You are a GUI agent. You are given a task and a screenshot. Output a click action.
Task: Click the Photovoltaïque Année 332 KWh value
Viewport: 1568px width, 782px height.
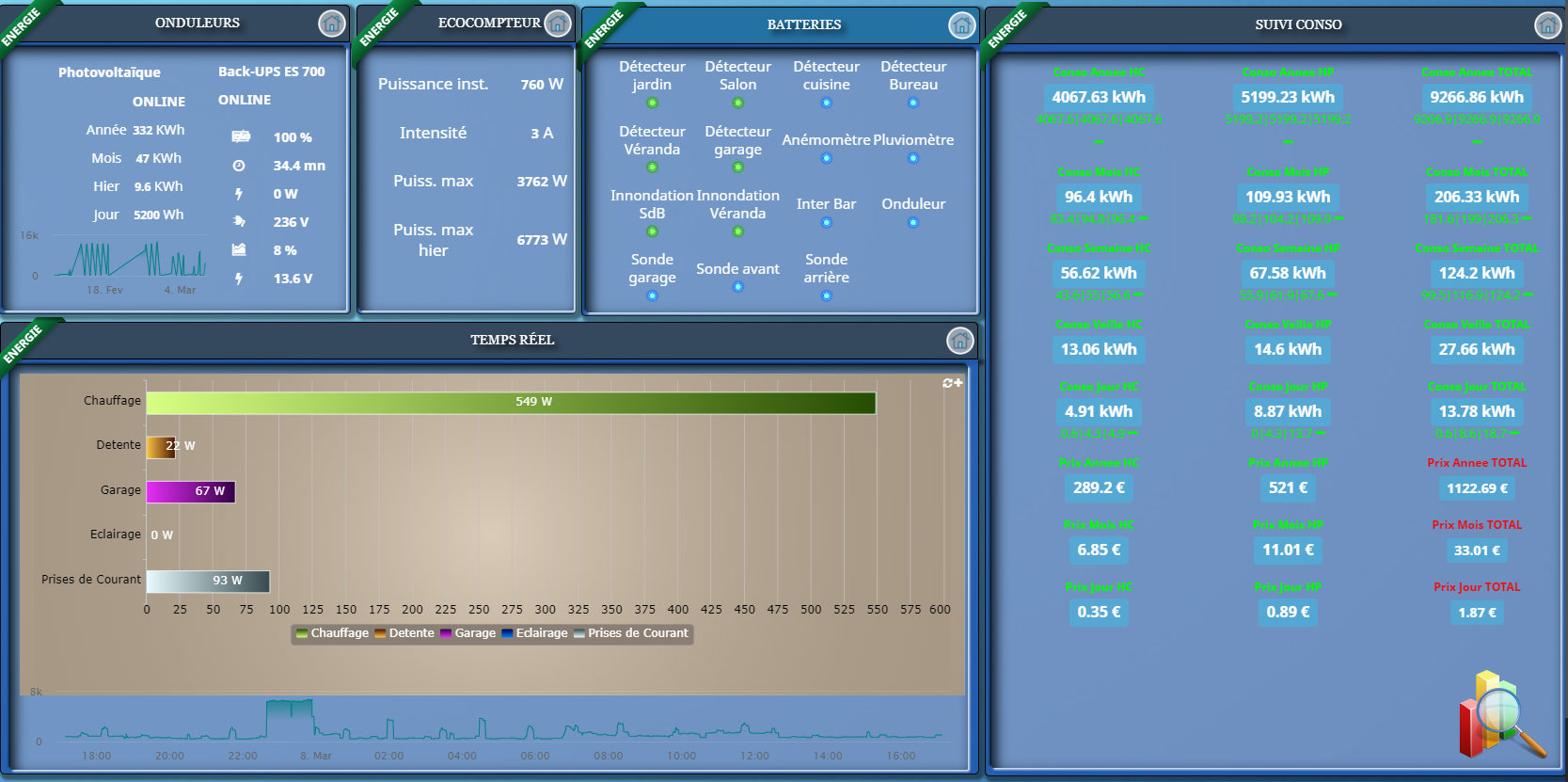(x=158, y=130)
